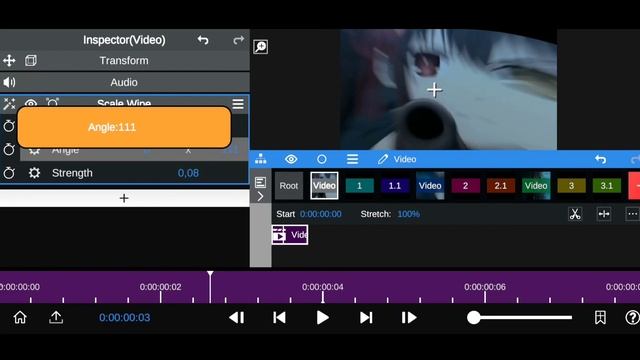Image resolution: width=640 pixels, height=360 pixels.
Task: Play the video
Action: pyautogui.click(x=322, y=318)
